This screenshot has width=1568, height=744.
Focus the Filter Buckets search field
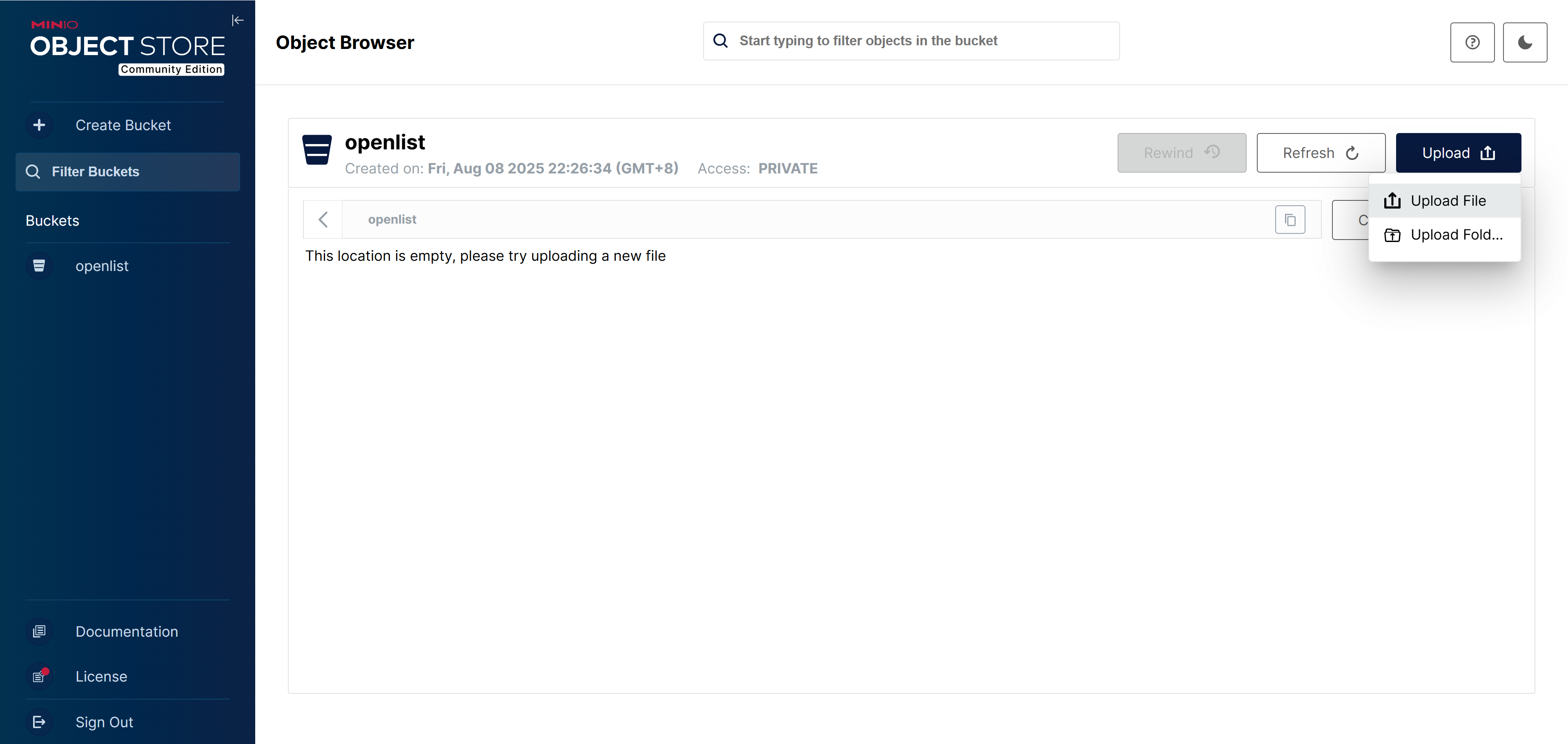128,171
